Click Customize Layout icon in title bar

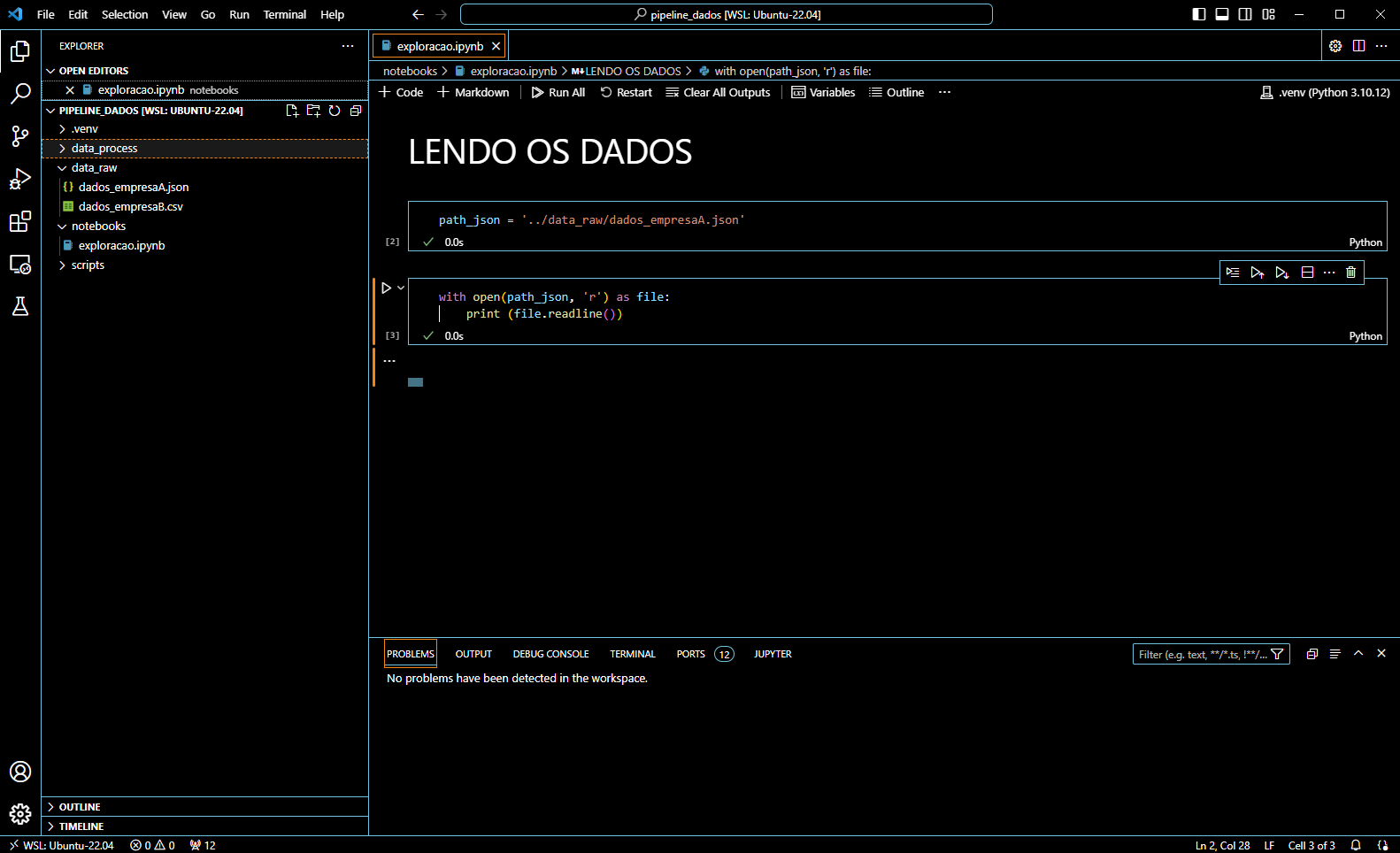click(x=1268, y=14)
